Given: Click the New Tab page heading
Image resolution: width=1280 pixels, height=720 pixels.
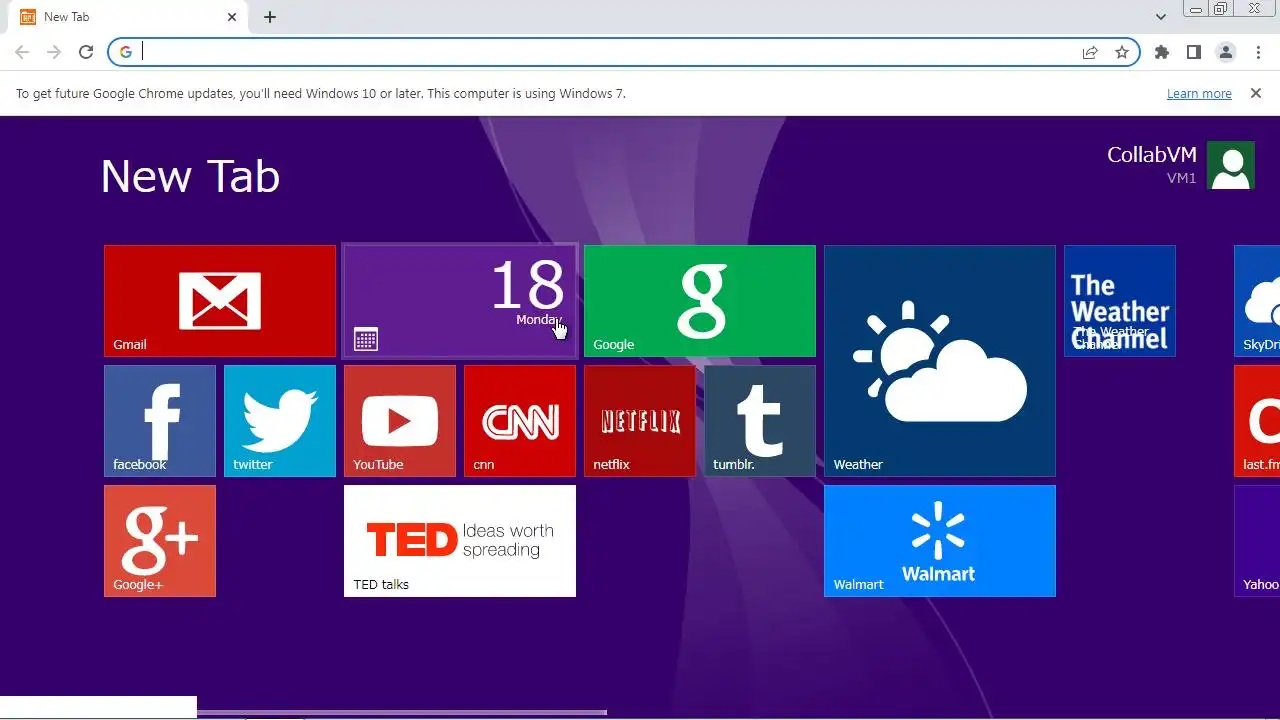Looking at the screenshot, I should 190,176.
